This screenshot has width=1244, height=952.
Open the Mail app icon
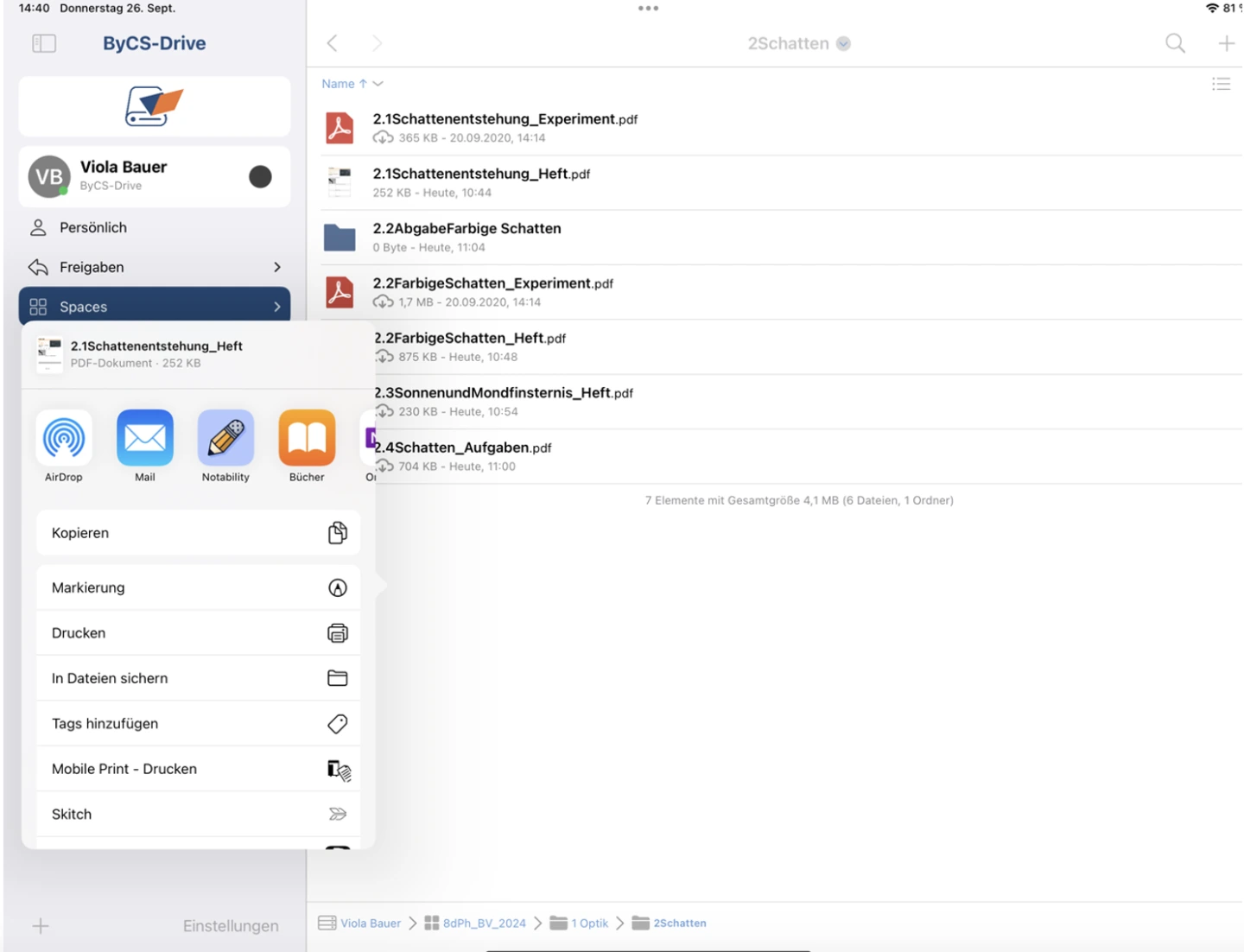click(x=144, y=438)
